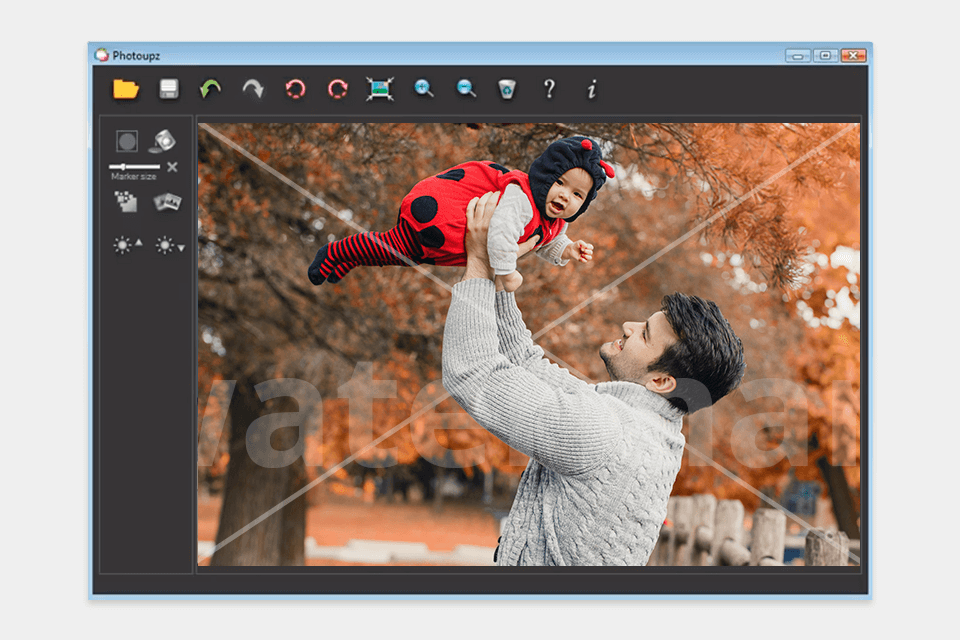The height and width of the screenshot is (640, 960).
Task: Undo the last edit
Action: coord(209,89)
